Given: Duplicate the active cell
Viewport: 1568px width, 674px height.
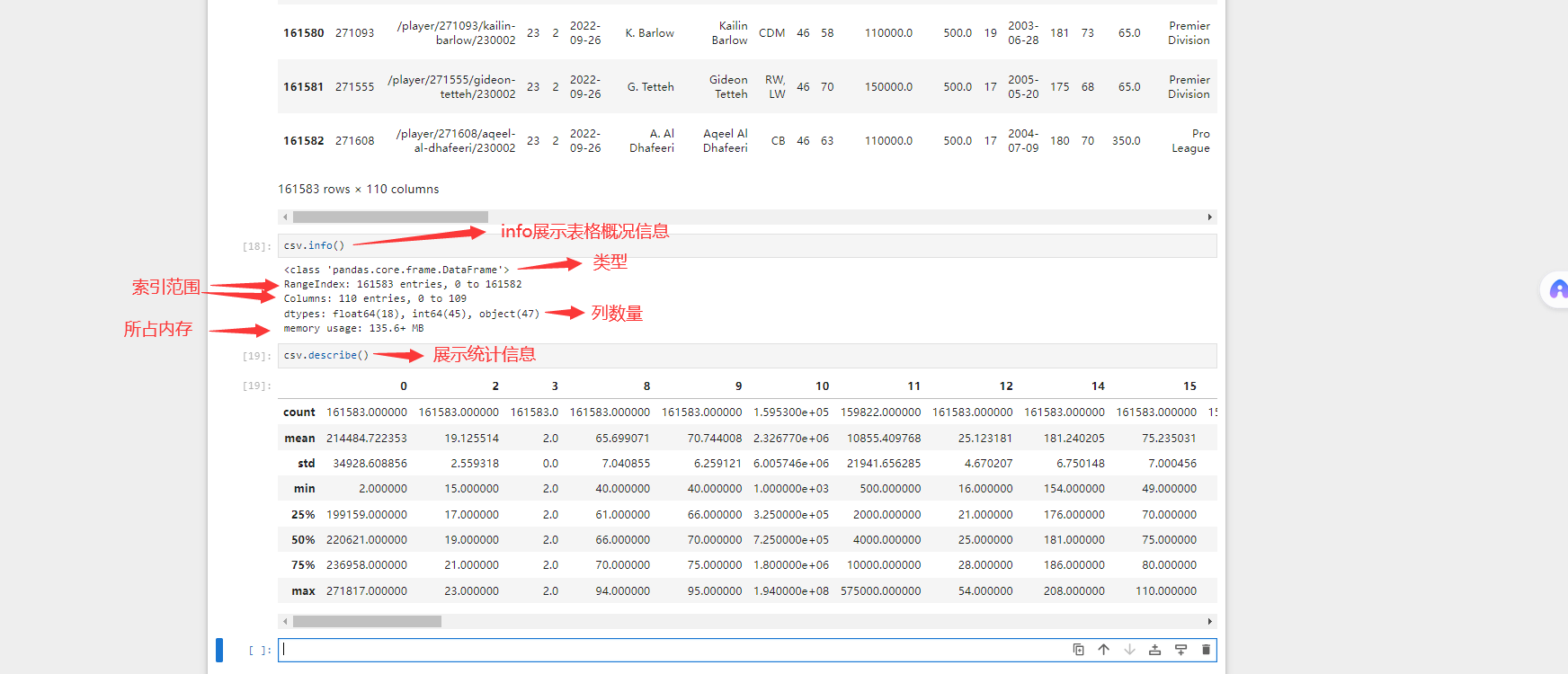Looking at the screenshot, I should (1078, 650).
